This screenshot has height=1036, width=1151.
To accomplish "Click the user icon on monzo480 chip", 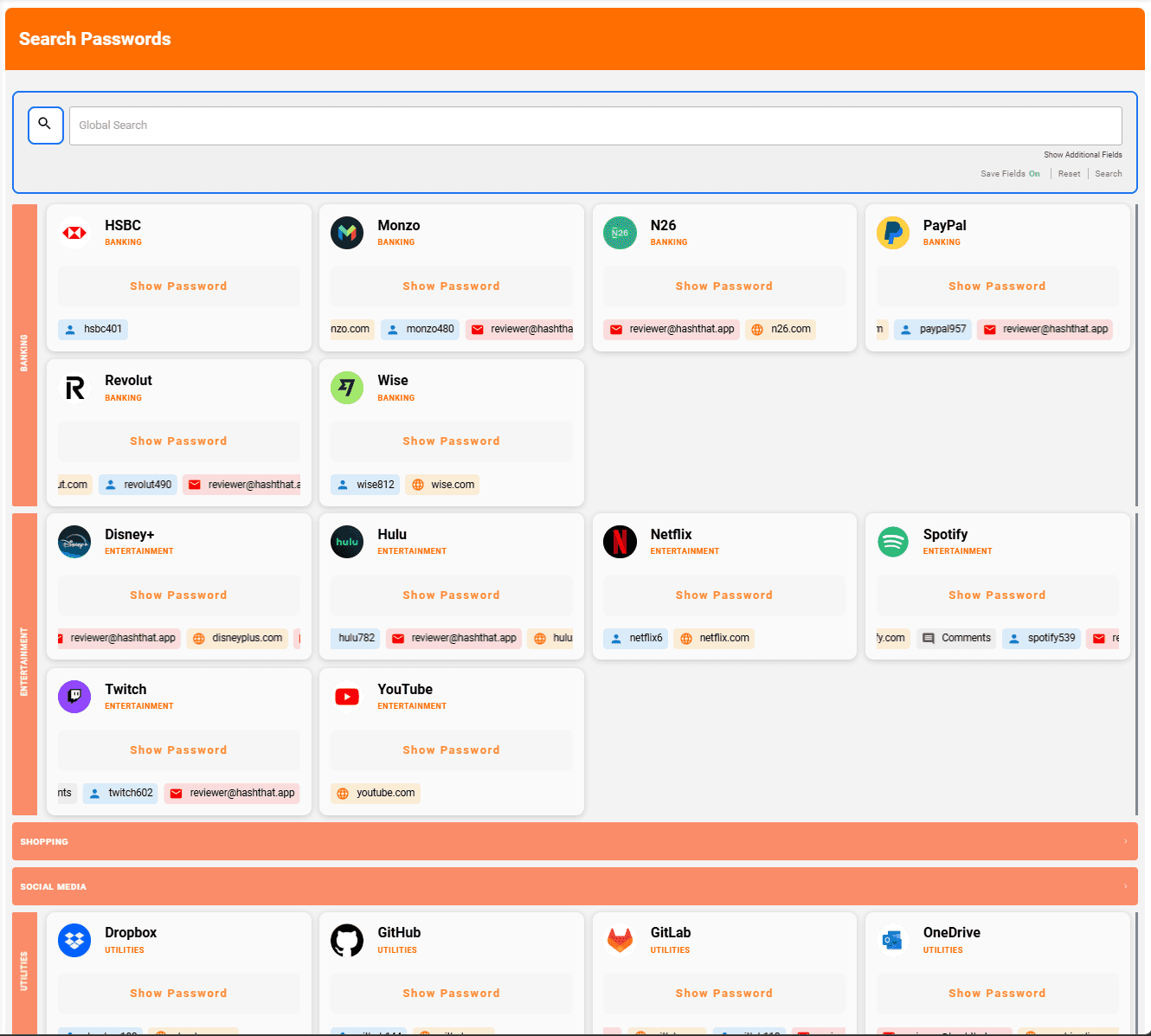I will click(391, 329).
